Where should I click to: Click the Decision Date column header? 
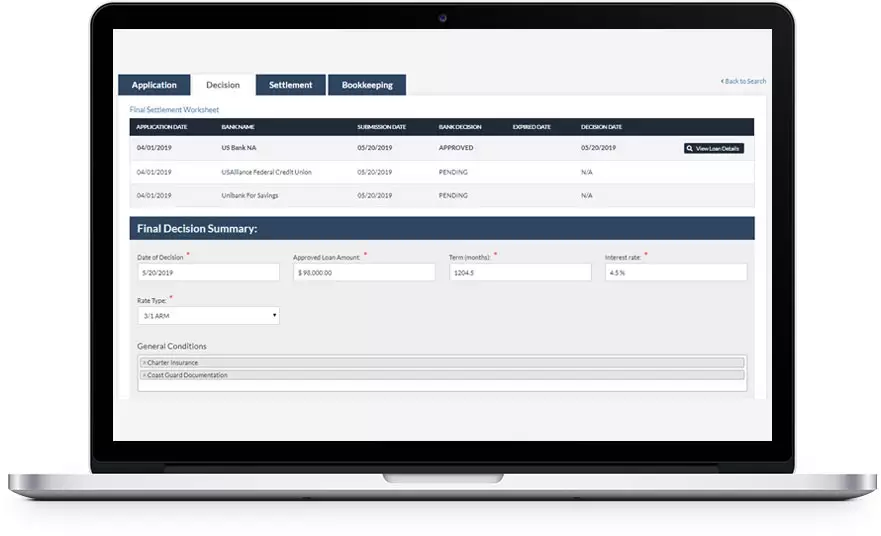[601, 127]
